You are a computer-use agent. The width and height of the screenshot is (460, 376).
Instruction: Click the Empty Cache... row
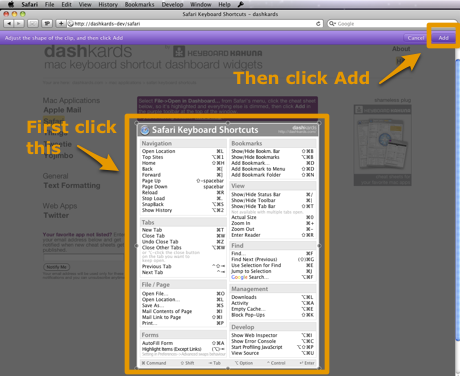[273, 309]
